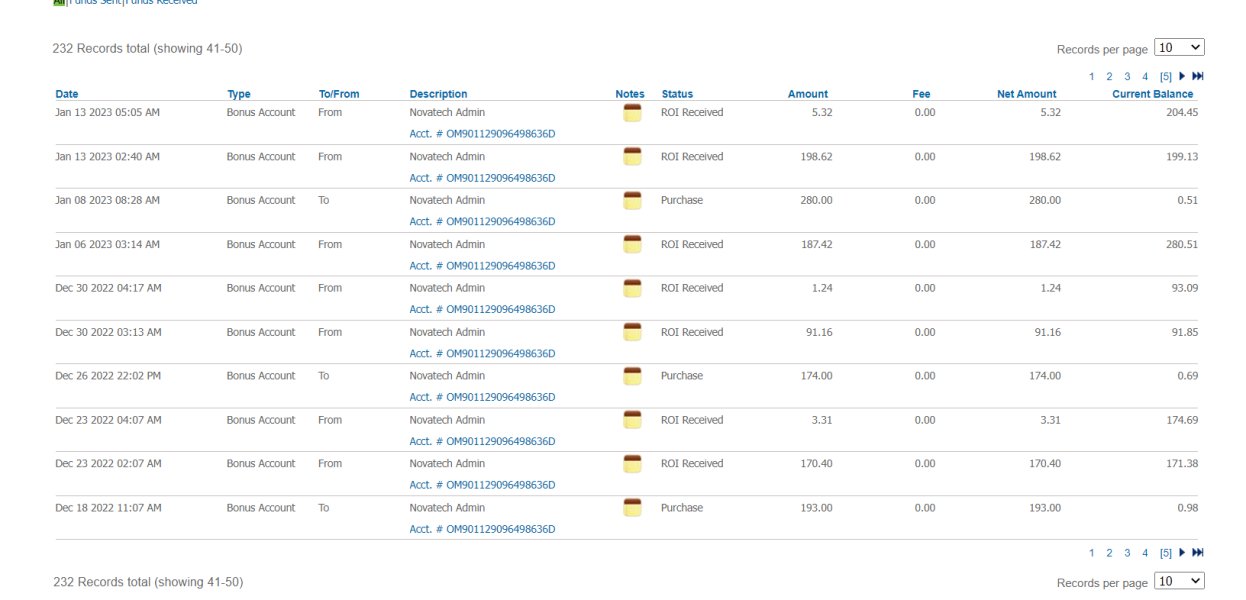The image size is (1246, 600).
Task: Sort by the Date column header
Action: click(x=67, y=94)
